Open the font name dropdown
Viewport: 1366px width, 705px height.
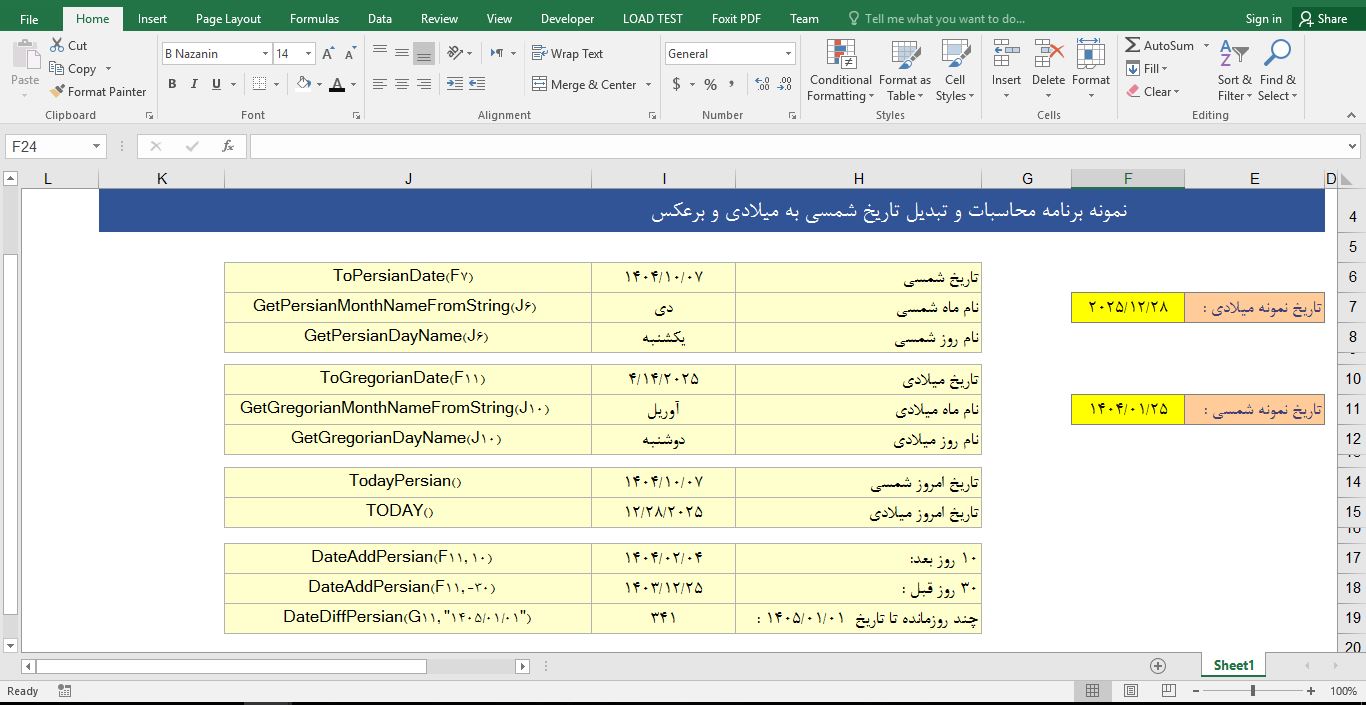pyautogui.click(x=266, y=53)
